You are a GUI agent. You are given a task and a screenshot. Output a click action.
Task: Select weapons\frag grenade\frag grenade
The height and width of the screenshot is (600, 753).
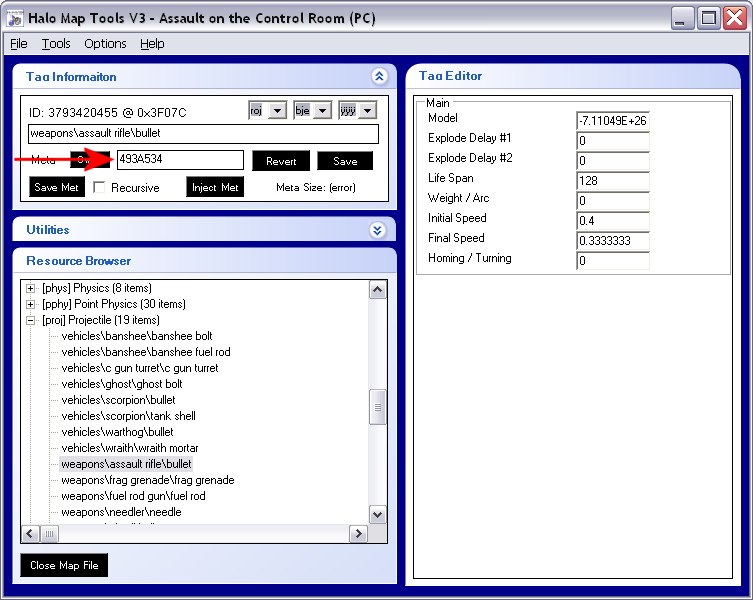point(148,480)
